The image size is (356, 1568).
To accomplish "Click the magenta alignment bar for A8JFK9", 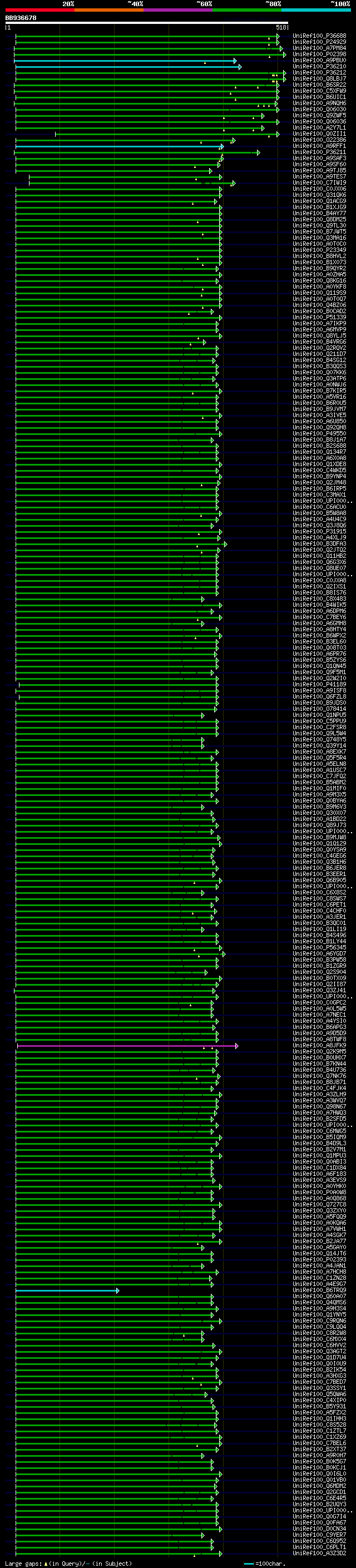I will coord(127,1046).
